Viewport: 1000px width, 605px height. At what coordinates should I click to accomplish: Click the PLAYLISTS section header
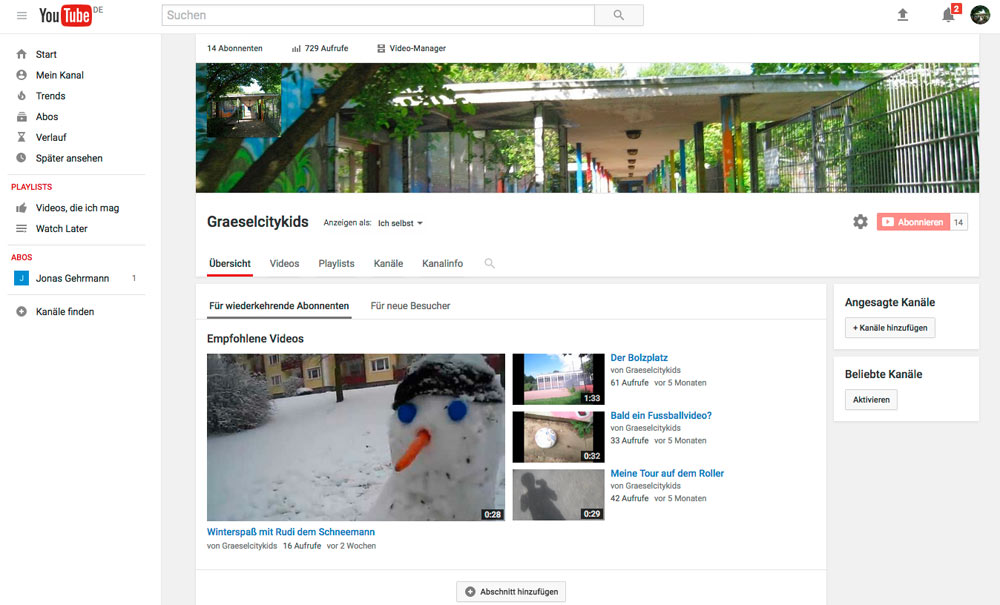pos(31,187)
